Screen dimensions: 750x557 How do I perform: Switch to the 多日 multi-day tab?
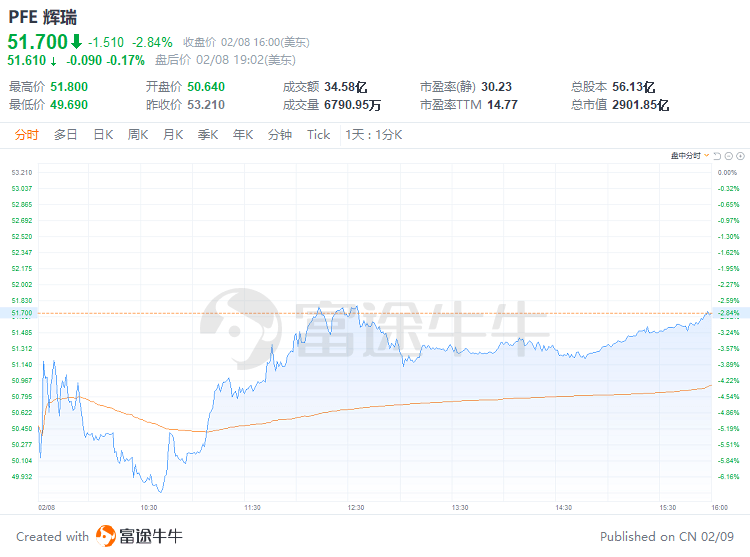click(x=66, y=135)
